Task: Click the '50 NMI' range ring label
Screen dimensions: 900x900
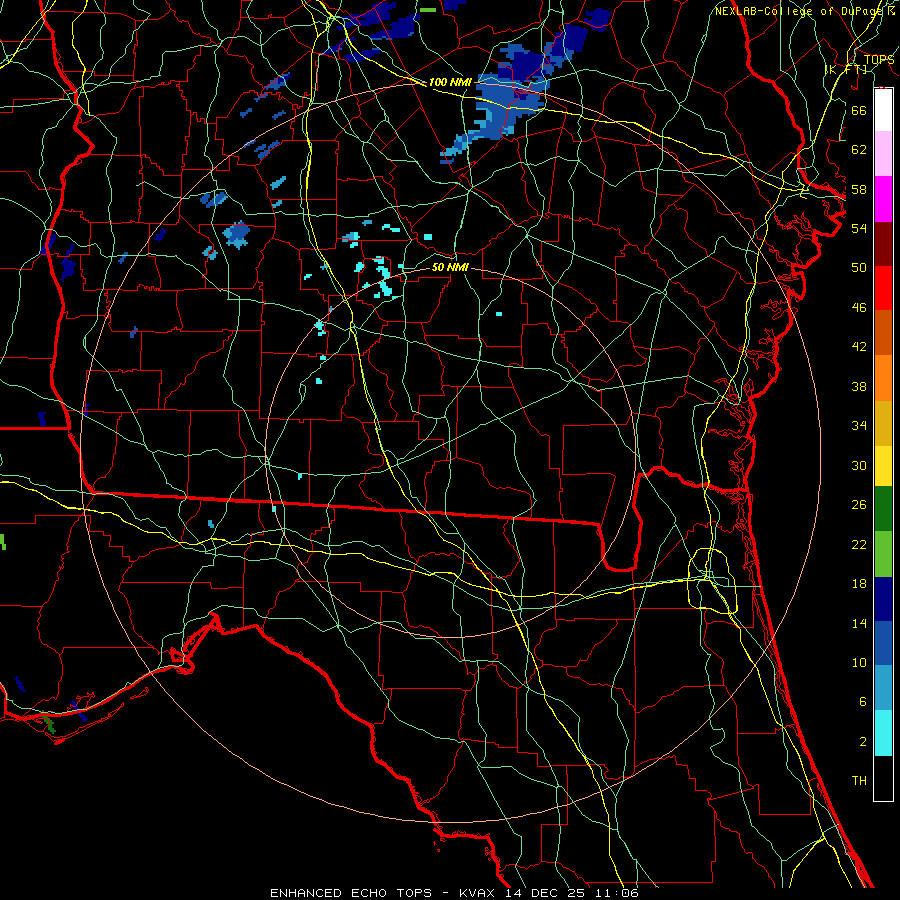Action: (450, 267)
